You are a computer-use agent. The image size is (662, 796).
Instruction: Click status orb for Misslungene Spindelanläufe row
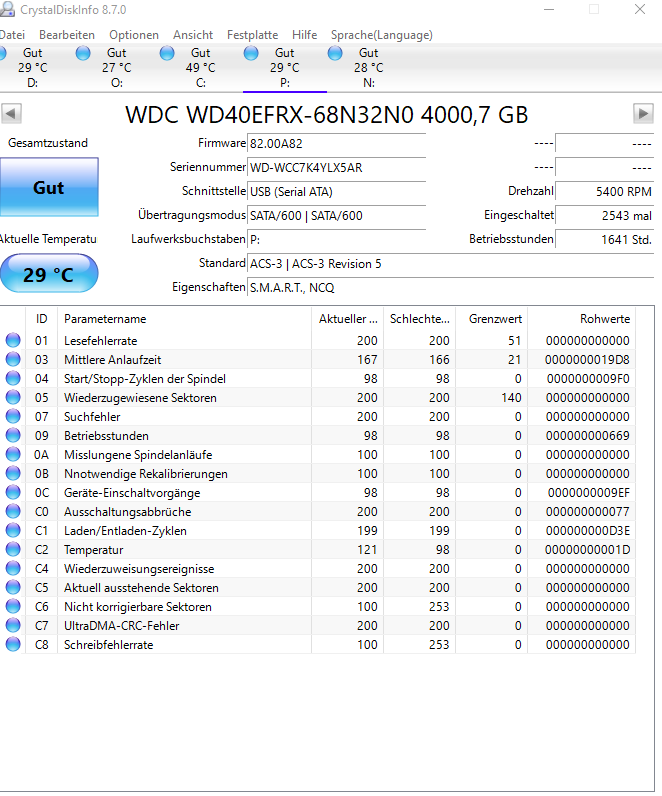(13, 454)
